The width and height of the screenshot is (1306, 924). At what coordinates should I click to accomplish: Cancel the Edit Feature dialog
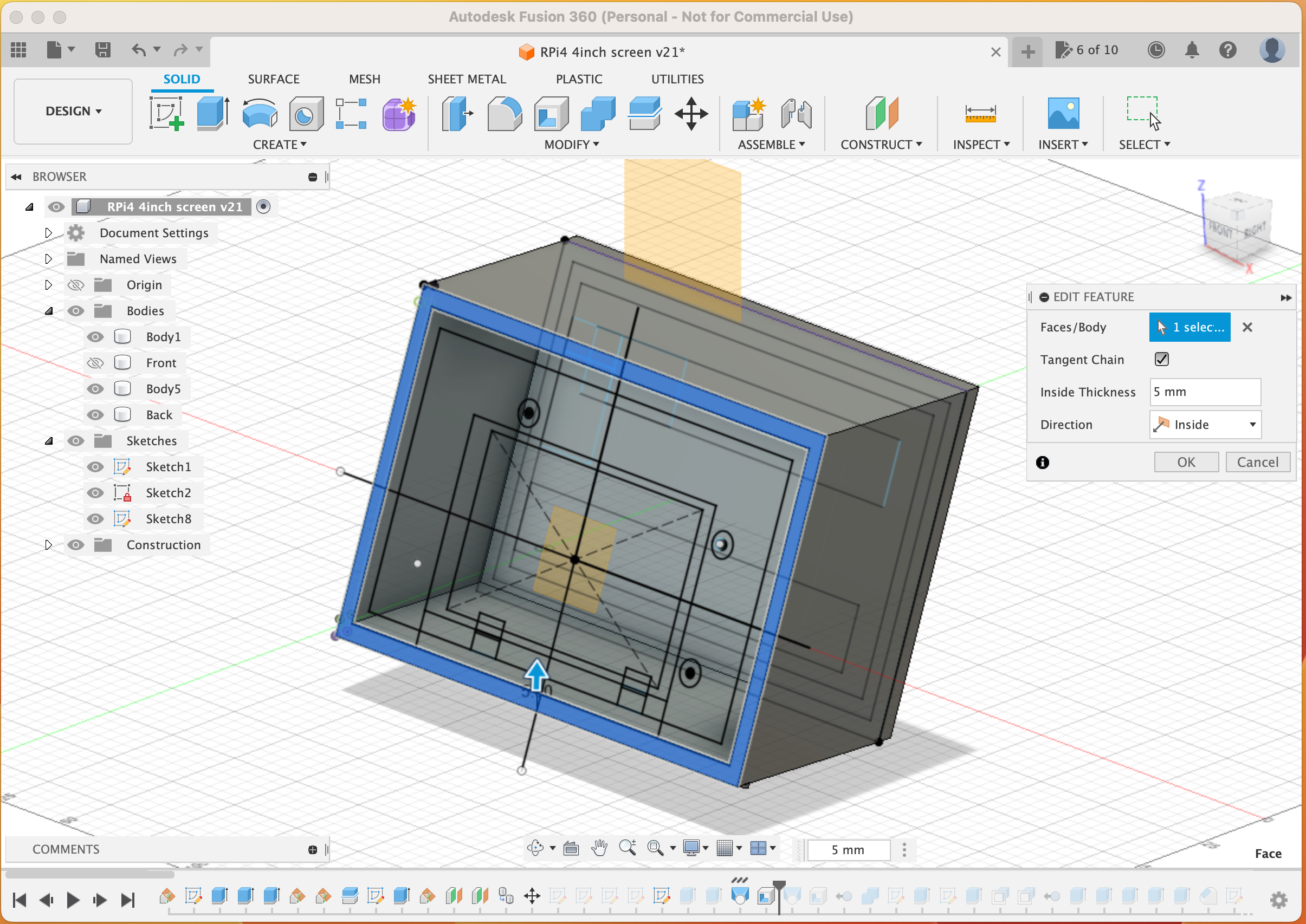pyautogui.click(x=1258, y=462)
